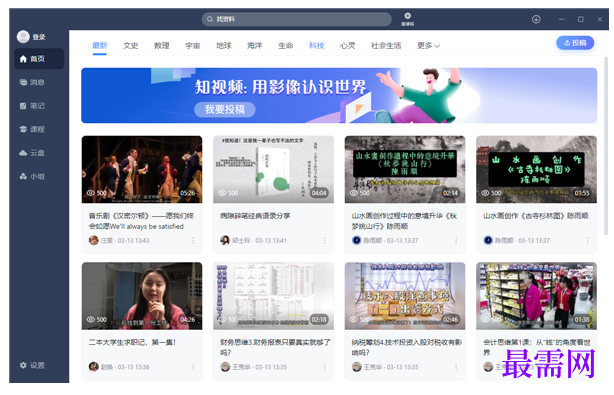Open 课程 courses in sidebar
Image resolution: width=614 pixels, height=395 pixels.
(32, 129)
